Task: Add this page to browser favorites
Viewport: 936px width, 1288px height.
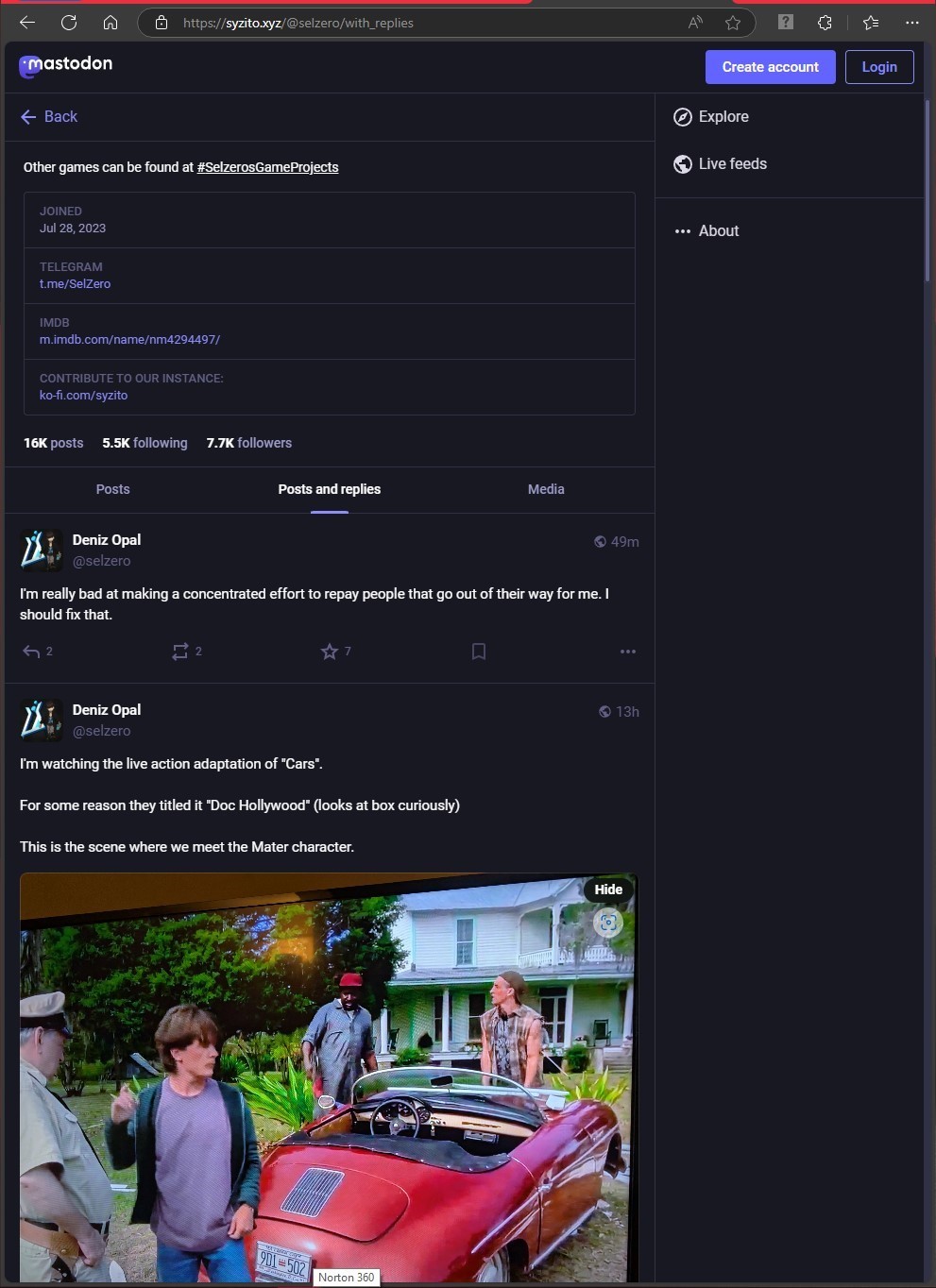Action: click(x=733, y=23)
